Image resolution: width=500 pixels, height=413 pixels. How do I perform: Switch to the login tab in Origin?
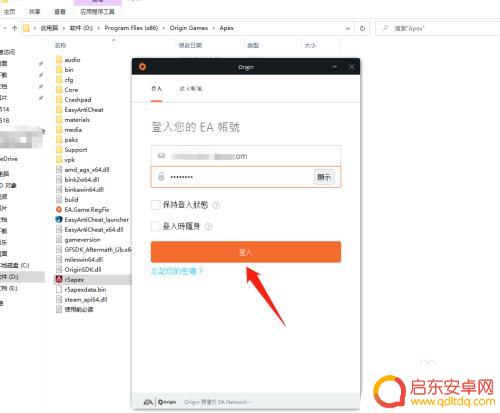[x=156, y=89]
